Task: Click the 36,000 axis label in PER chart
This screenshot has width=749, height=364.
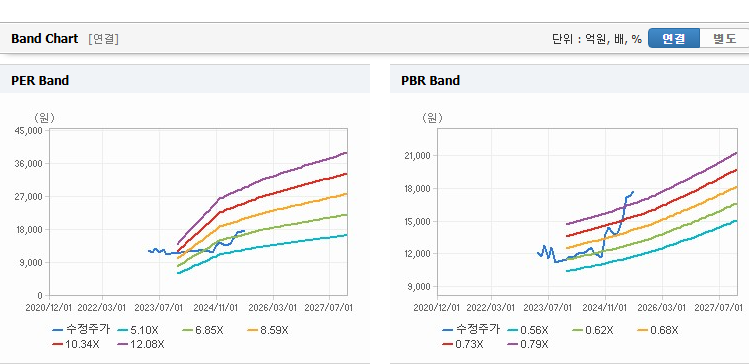Action: coord(30,163)
